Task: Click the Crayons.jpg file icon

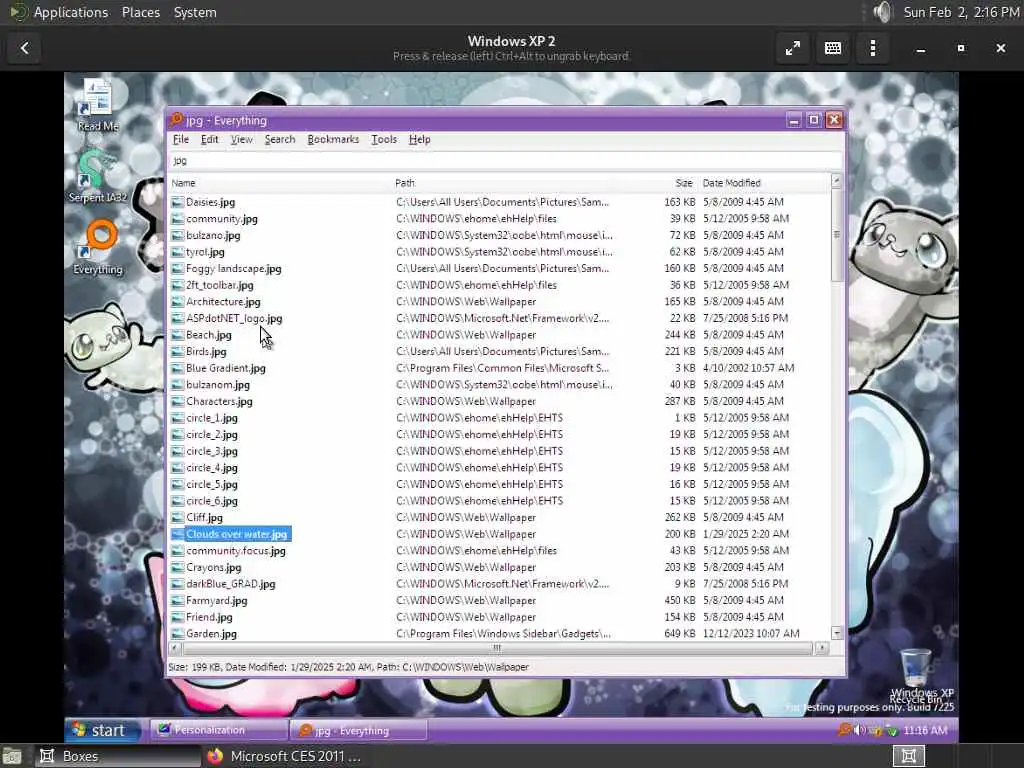Action: point(177,568)
